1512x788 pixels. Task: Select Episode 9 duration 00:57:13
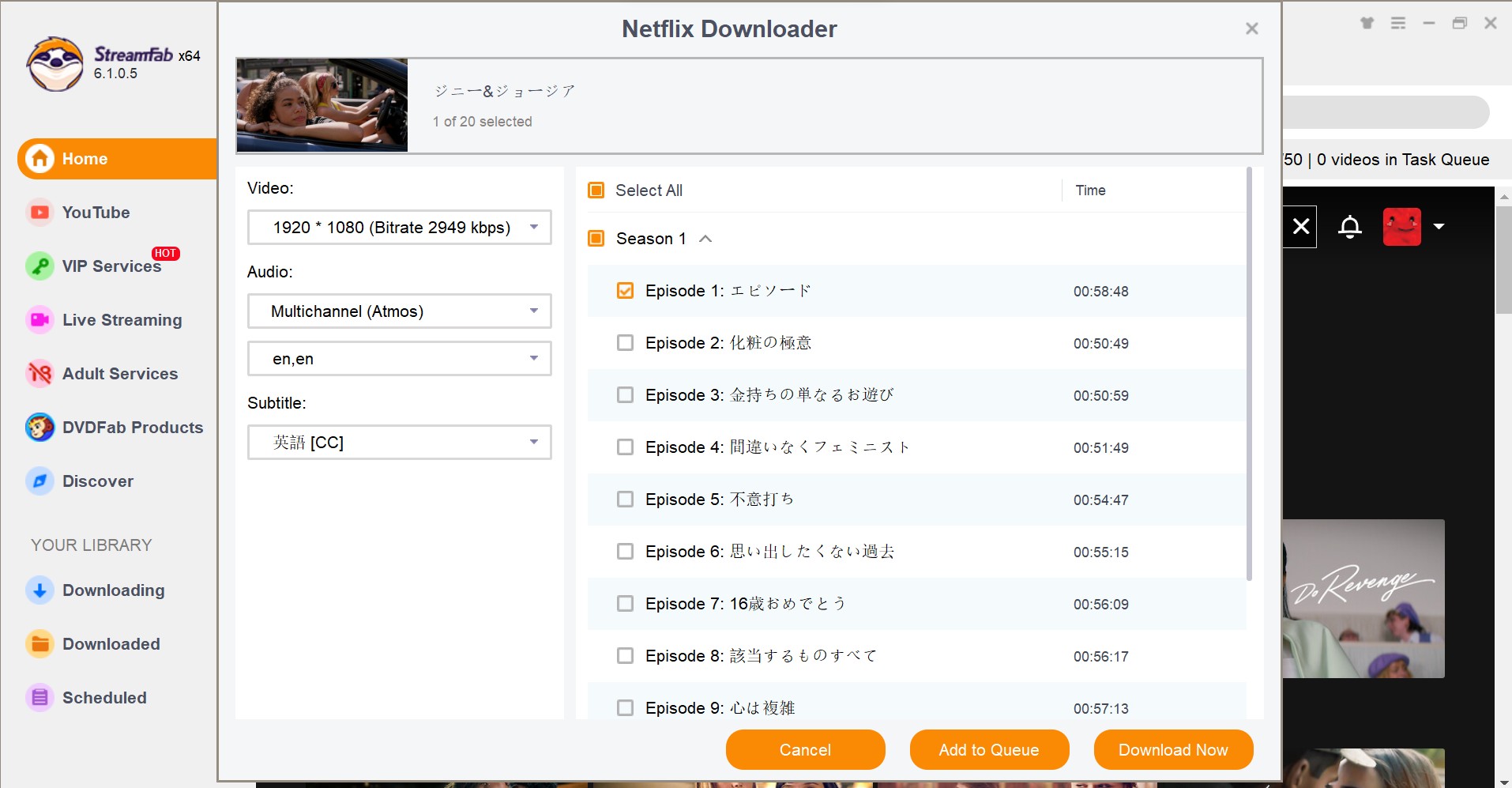[x=1100, y=709]
